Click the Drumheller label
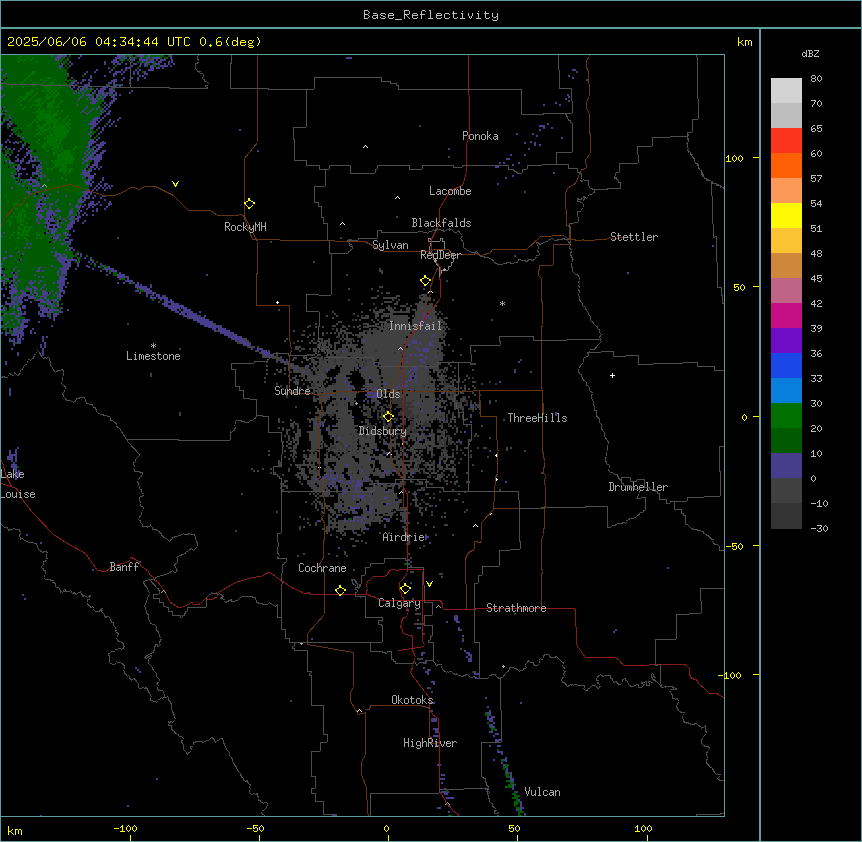Viewport: 862px width, 842px height. (638, 487)
